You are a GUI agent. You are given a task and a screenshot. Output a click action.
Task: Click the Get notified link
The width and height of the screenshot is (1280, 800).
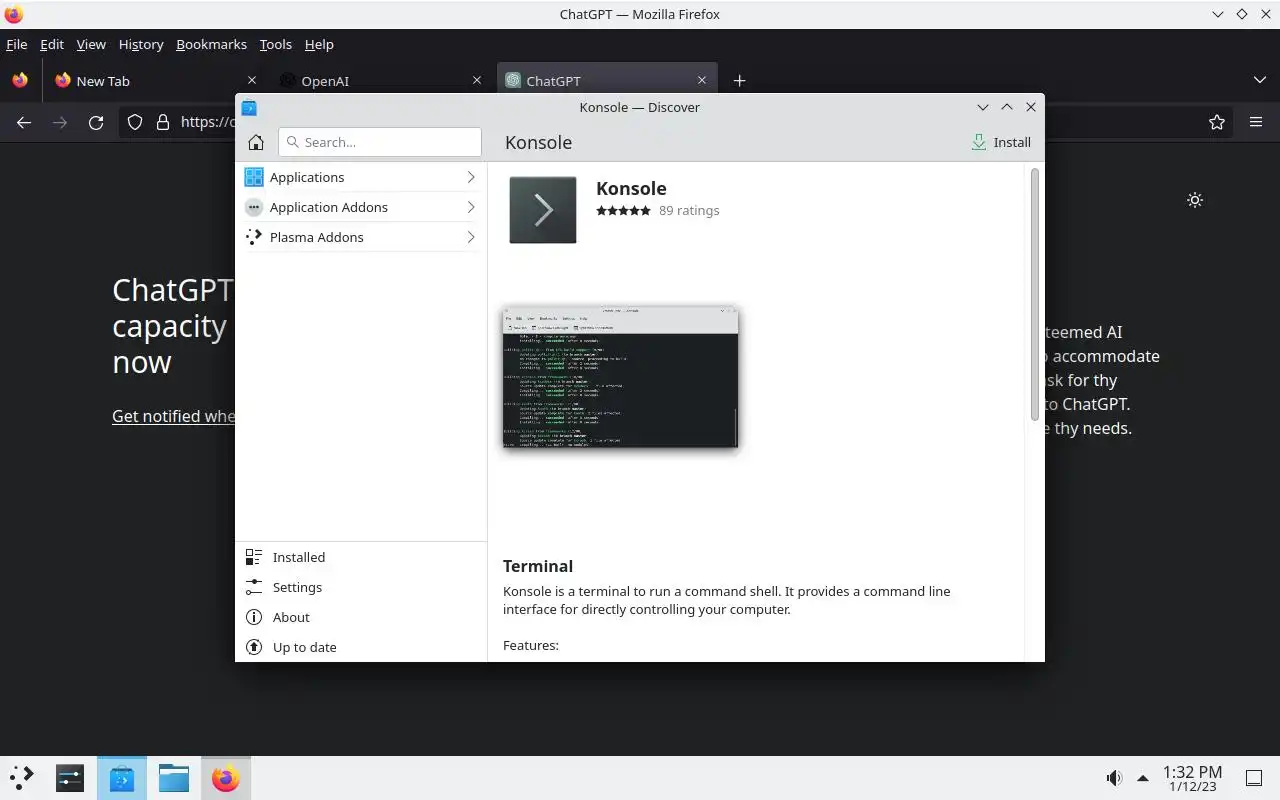[x=173, y=416]
